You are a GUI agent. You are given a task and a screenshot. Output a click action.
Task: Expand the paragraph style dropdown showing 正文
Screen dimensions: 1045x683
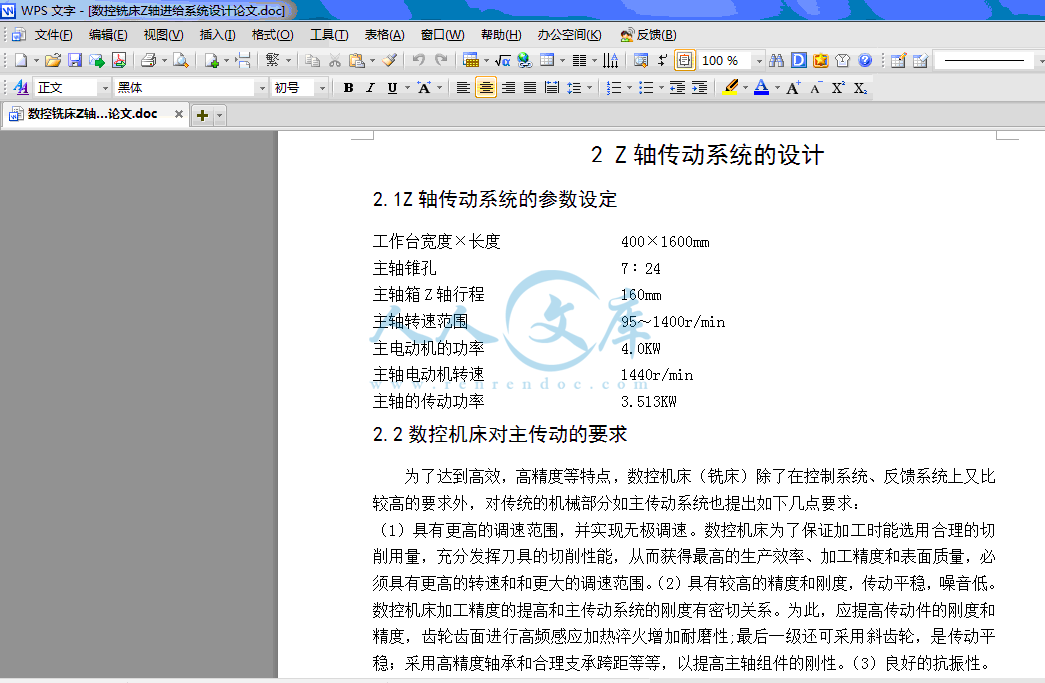point(105,88)
